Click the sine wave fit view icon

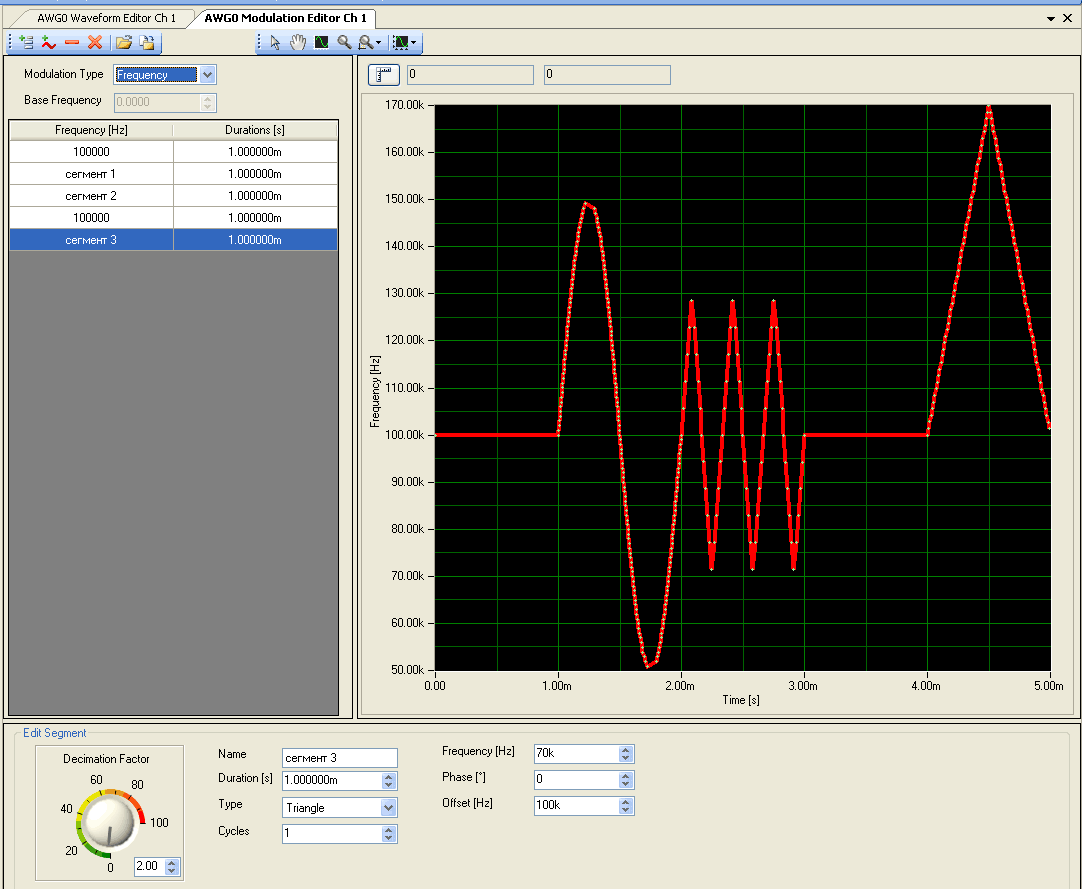[x=321, y=42]
